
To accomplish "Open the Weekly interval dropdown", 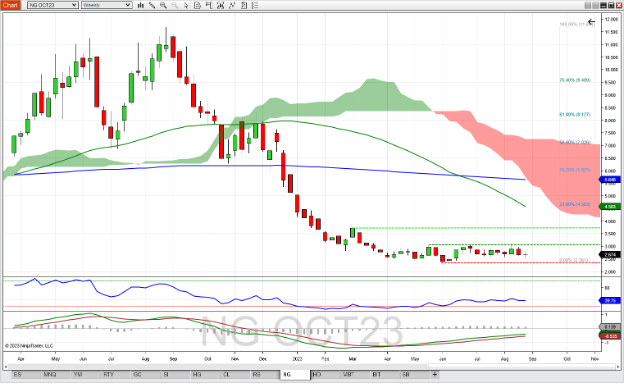I will click(x=107, y=5).
